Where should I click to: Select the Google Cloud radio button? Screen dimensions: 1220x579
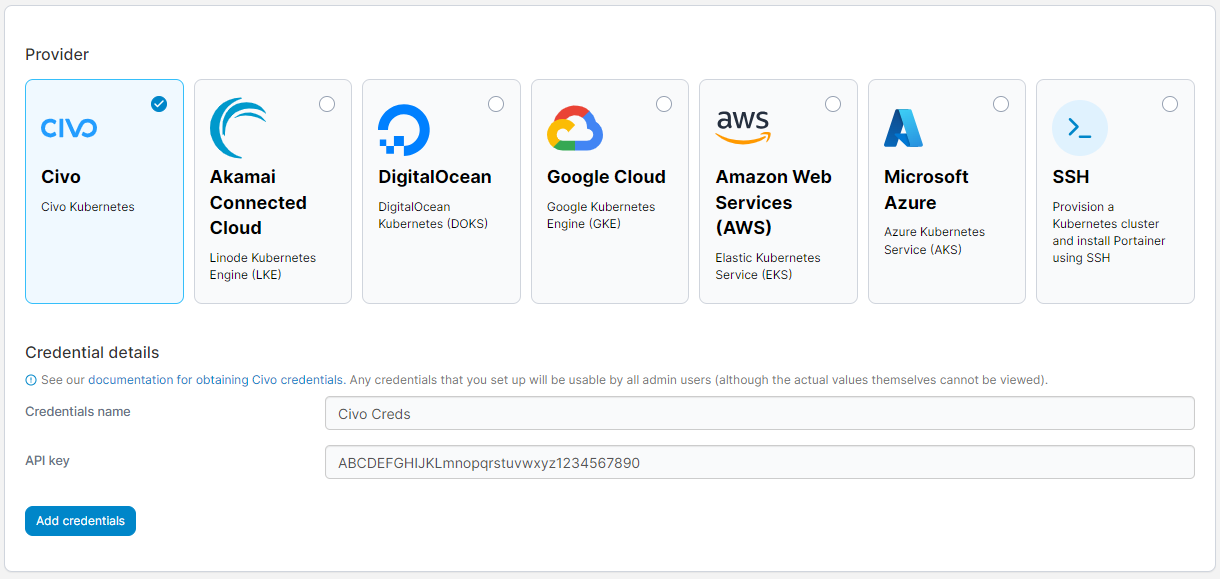(664, 103)
